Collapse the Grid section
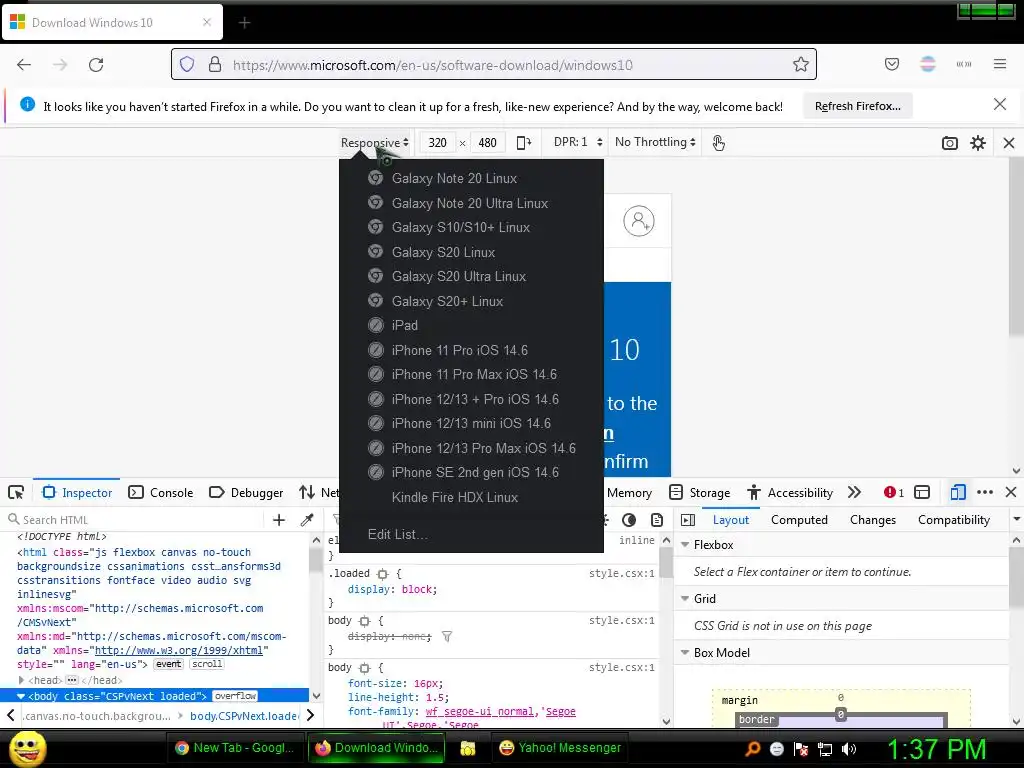Image resolution: width=1024 pixels, height=768 pixels. [685, 598]
